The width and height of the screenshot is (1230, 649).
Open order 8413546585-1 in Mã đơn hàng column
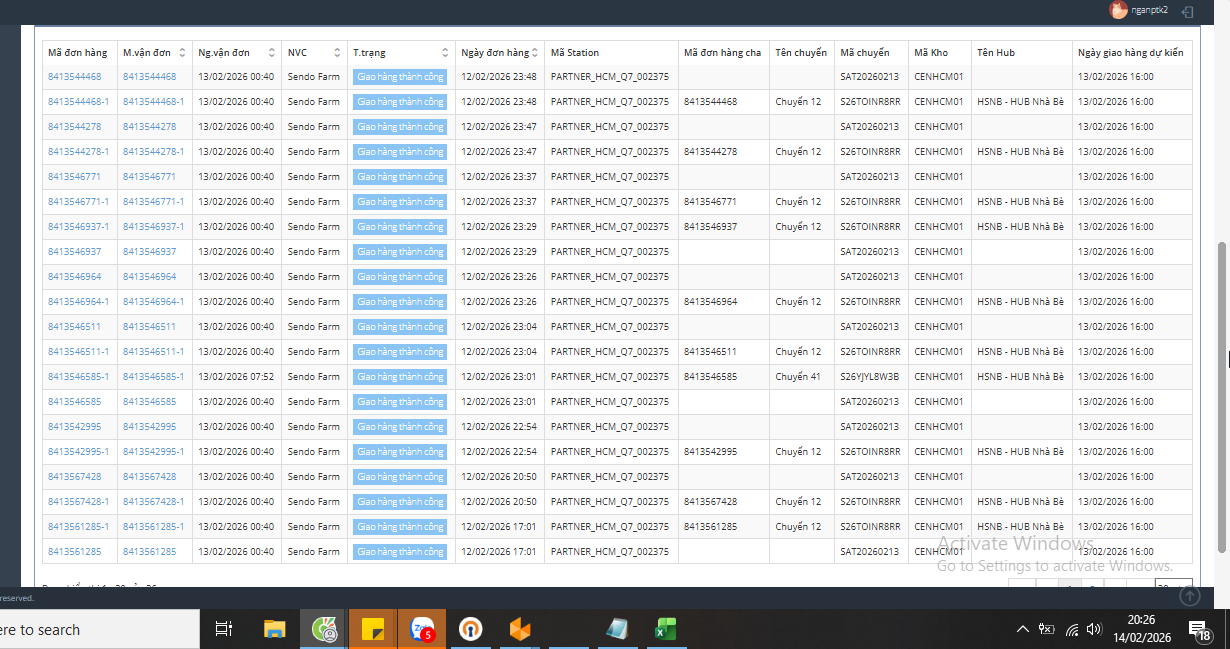(x=78, y=377)
